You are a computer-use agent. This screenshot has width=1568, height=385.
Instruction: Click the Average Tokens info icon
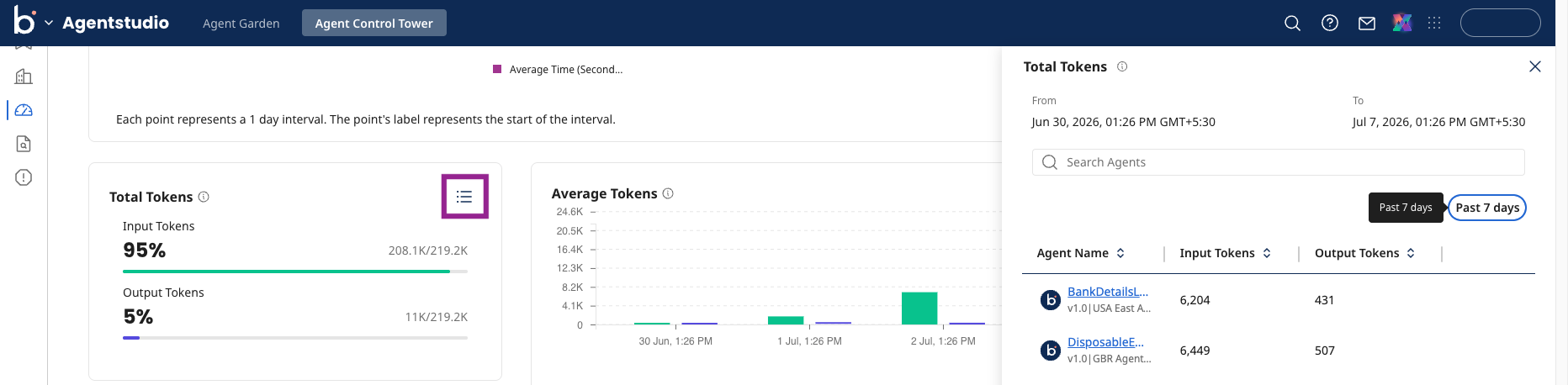(x=668, y=193)
